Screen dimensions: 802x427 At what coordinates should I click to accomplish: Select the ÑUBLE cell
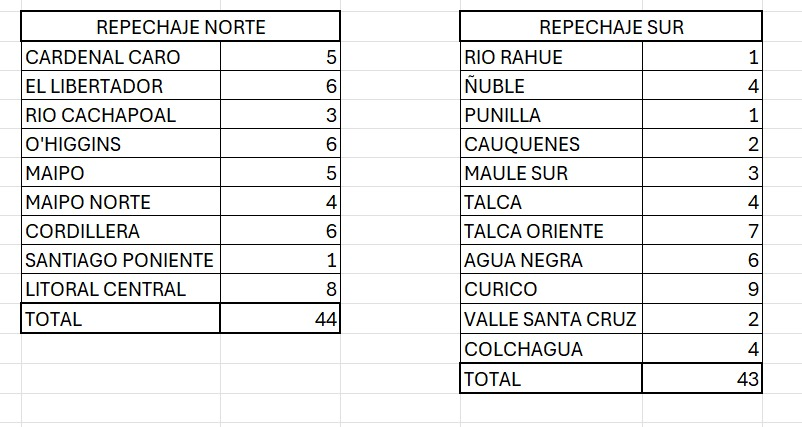[551, 85]
